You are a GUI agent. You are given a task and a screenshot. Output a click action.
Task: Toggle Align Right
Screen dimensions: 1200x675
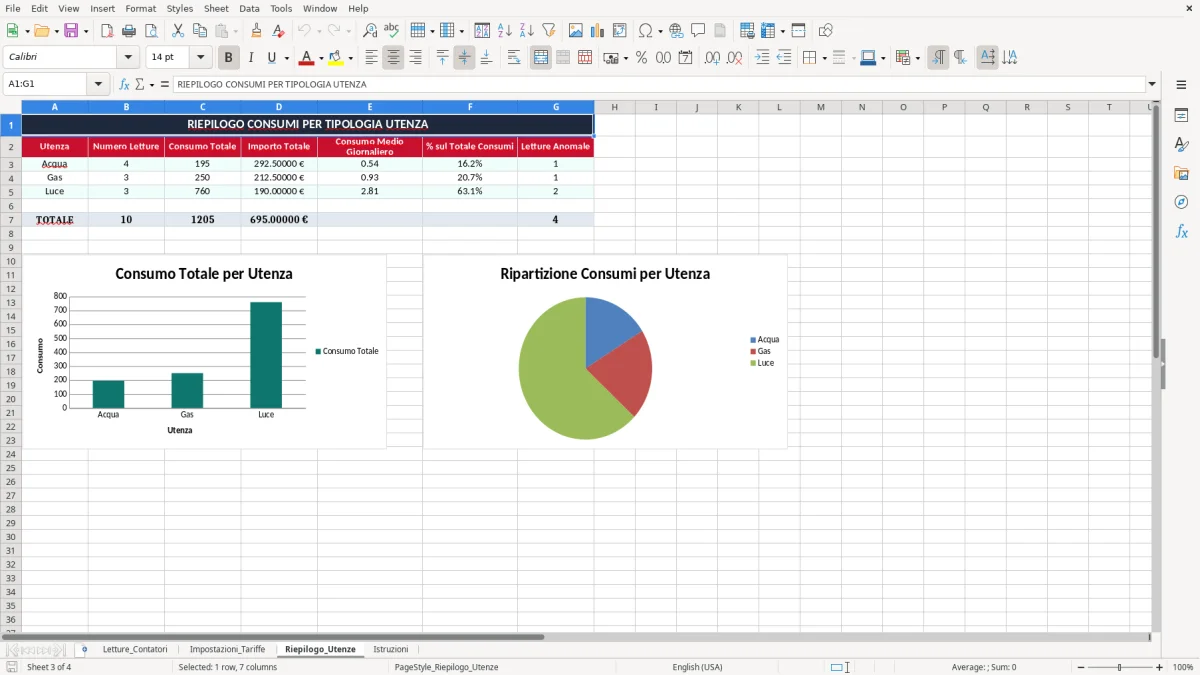pos(415,58)
